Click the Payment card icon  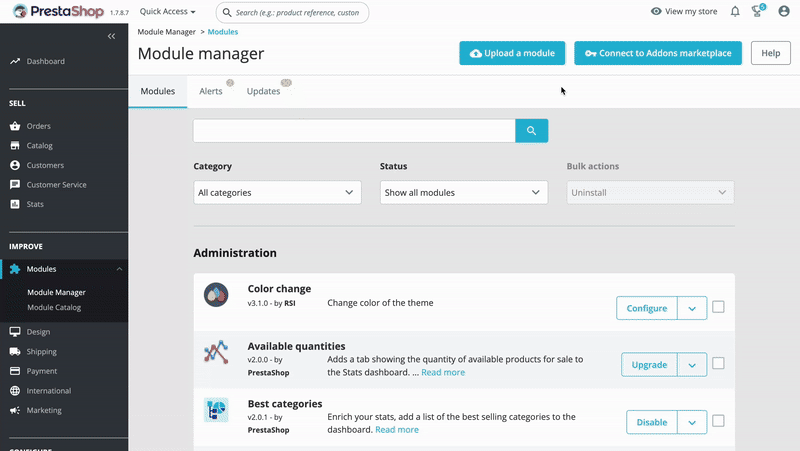pyautogui.click(x=15, y=371)
